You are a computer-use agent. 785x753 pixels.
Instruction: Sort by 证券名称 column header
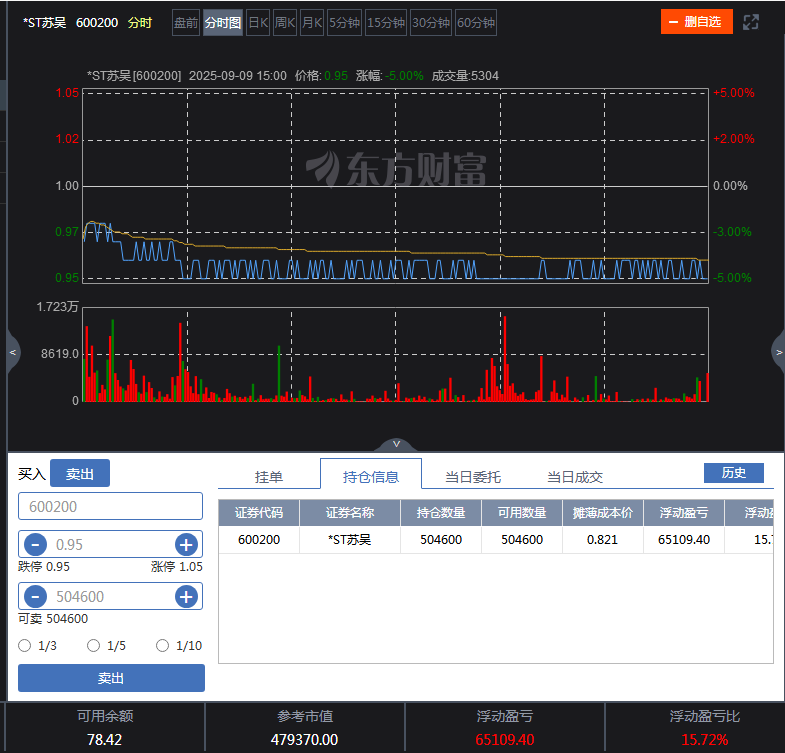point(350,513)
